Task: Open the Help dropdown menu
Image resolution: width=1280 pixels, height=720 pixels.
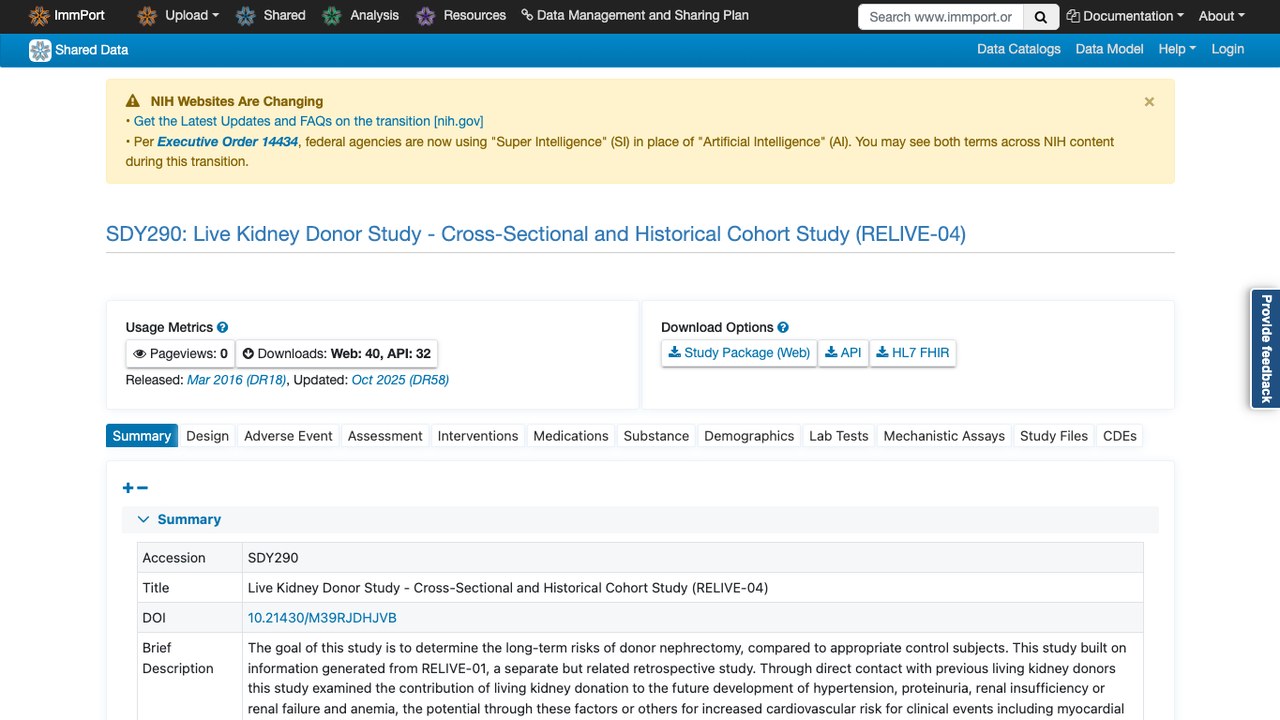Action: [1177, 49]
